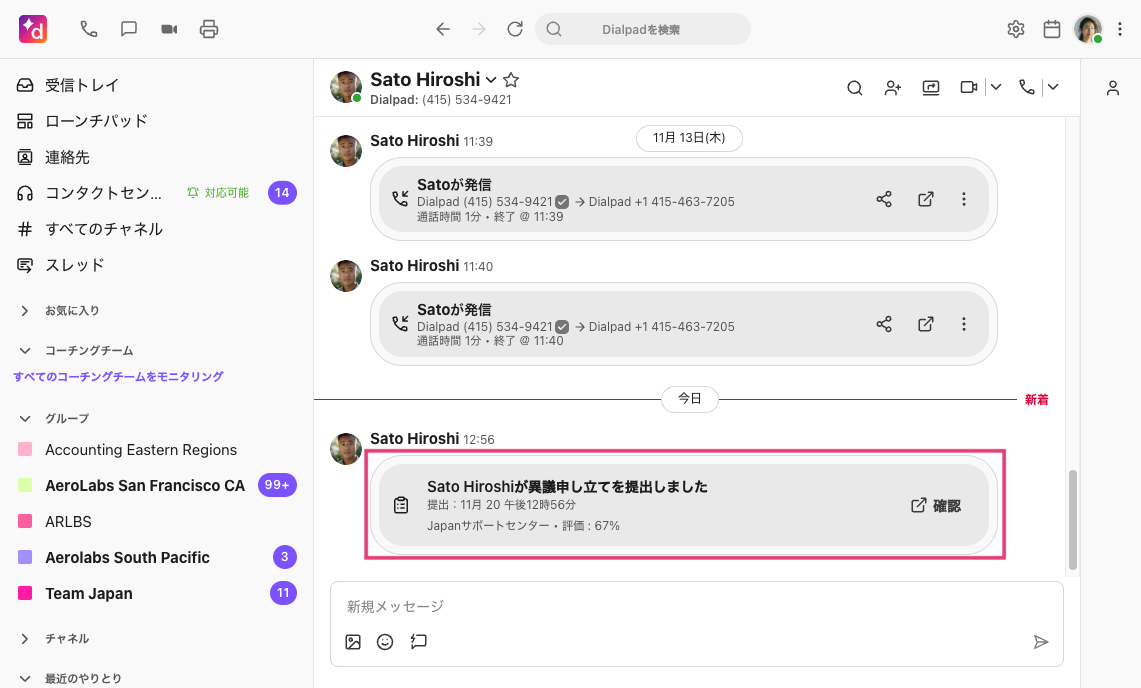Open more options for the 11:39 call
The width and height of the screenshot is (1141, 688).
(x=963, y=199)
